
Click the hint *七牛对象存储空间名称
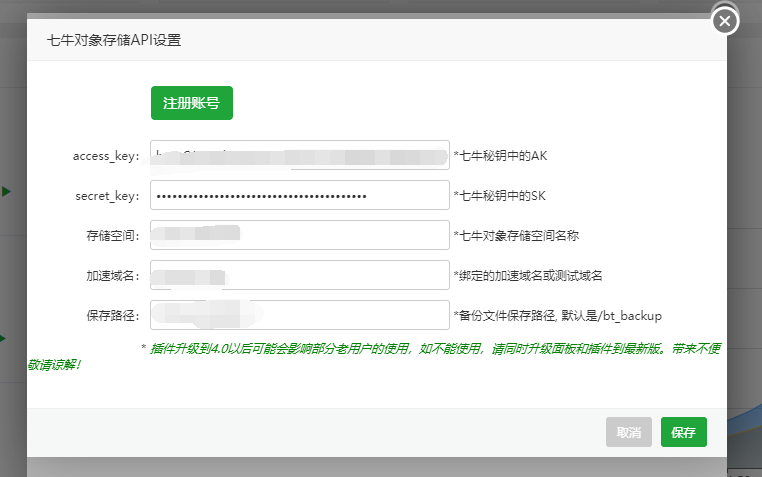pyautogui.click(x=516, y=236)
